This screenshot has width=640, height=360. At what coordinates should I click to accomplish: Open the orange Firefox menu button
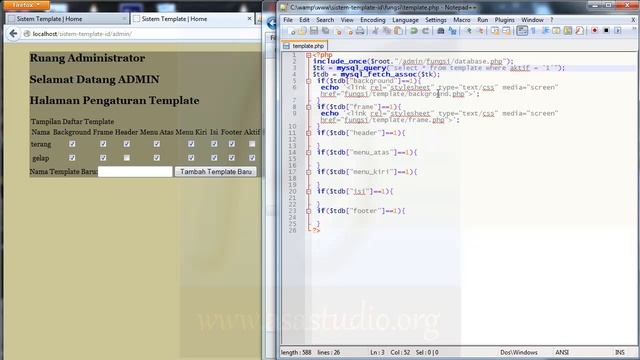click(26, 5)
